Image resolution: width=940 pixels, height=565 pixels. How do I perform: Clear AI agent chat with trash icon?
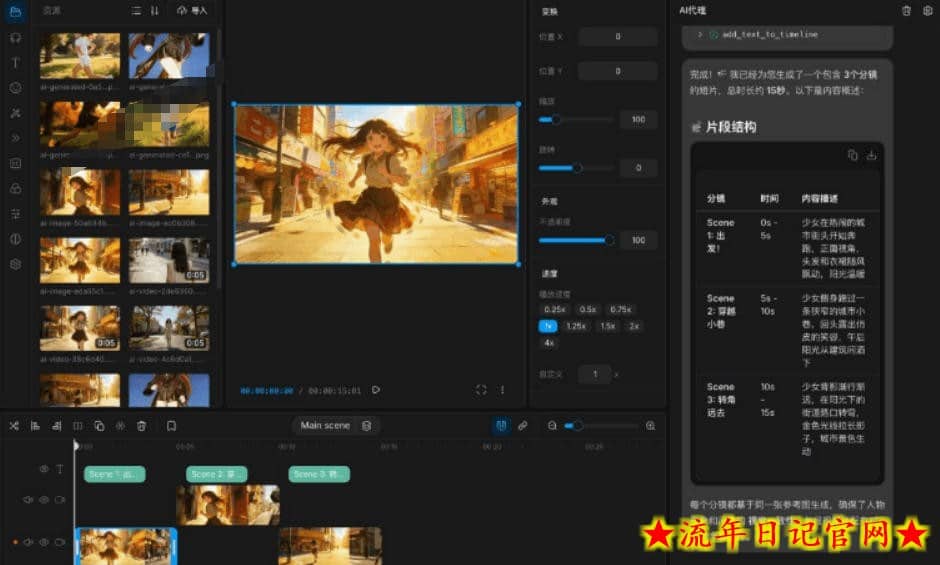(906, 11)
